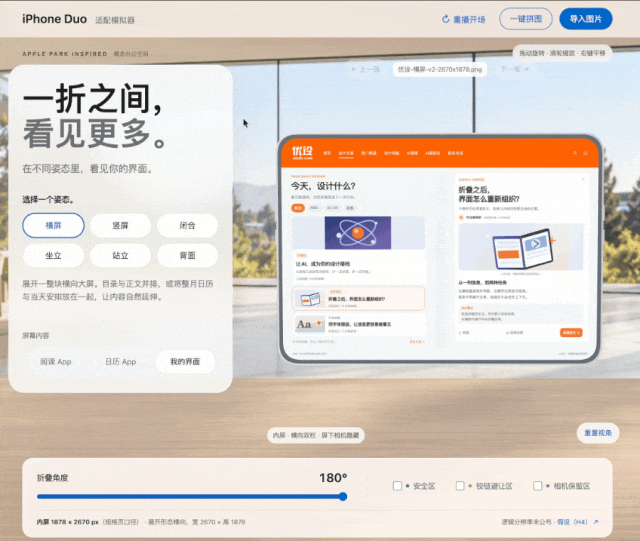Click the 拖动旋转 · 滚轮缩放 · 右键平移 hint
This screenshot has height=541, width=640.
(x=562, y=53)
